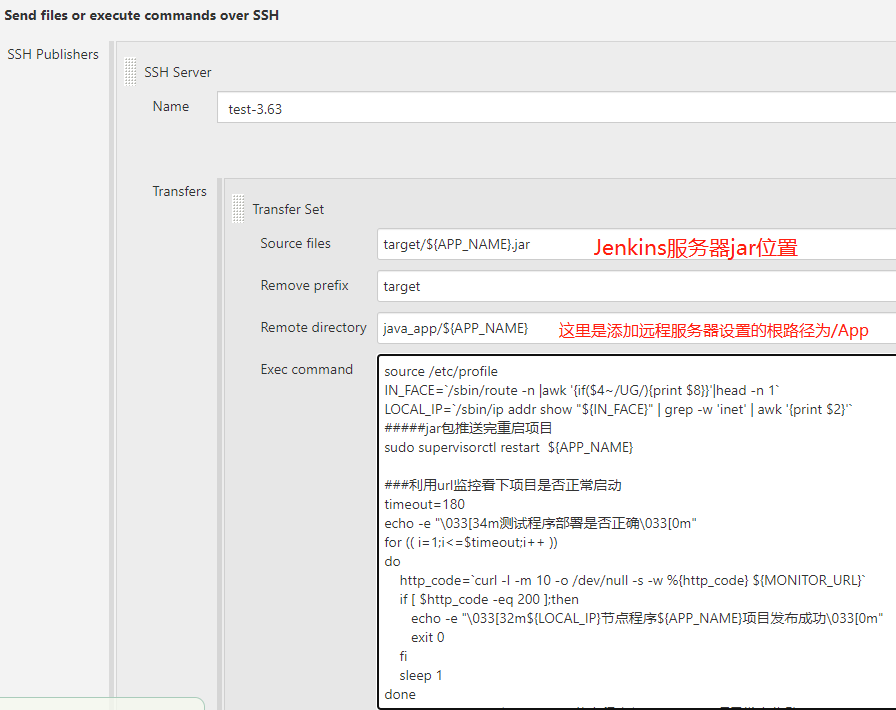This screenshot has height=710, width=896.
Task: Click the red note Jenkins服务器jar位置
Action: click(x=691, y=245)
